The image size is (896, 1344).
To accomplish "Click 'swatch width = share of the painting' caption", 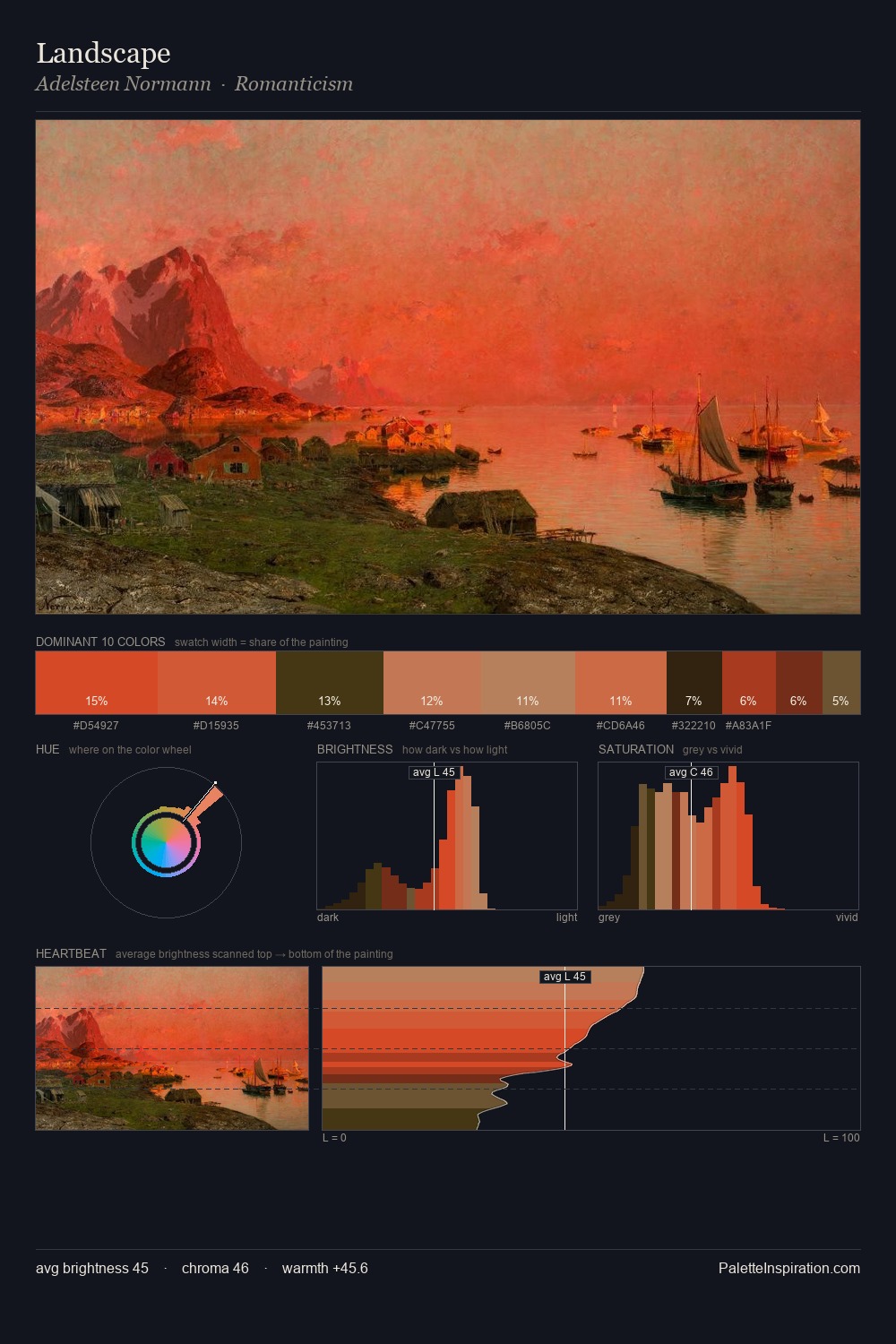I will pos(262,642).
